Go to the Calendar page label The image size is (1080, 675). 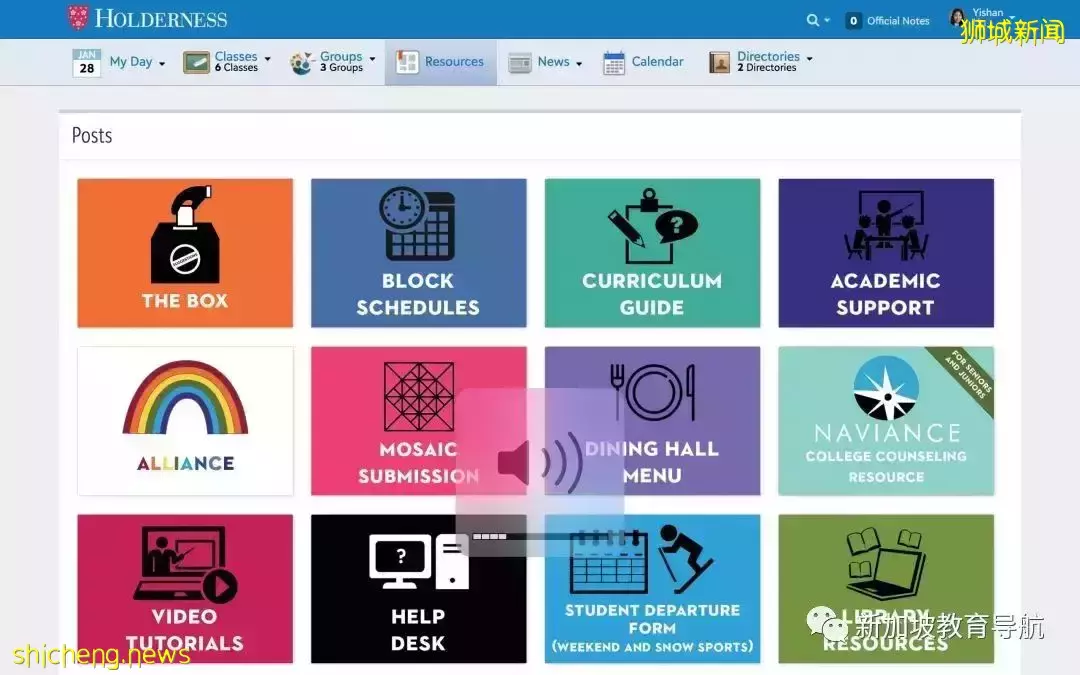click(x=658, y=61)
